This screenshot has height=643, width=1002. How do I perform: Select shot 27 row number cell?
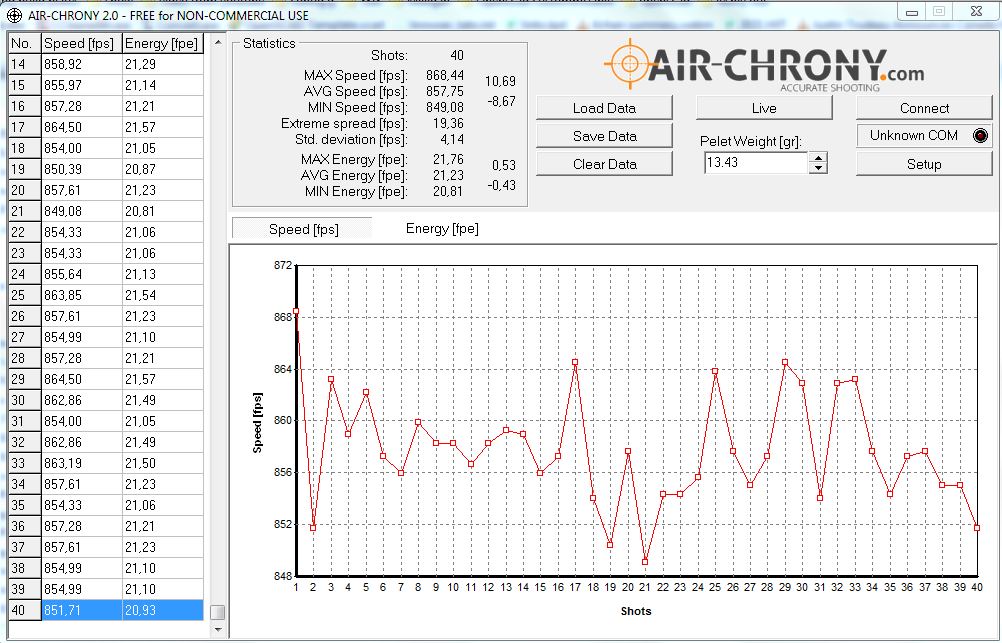tap(24, 337)
